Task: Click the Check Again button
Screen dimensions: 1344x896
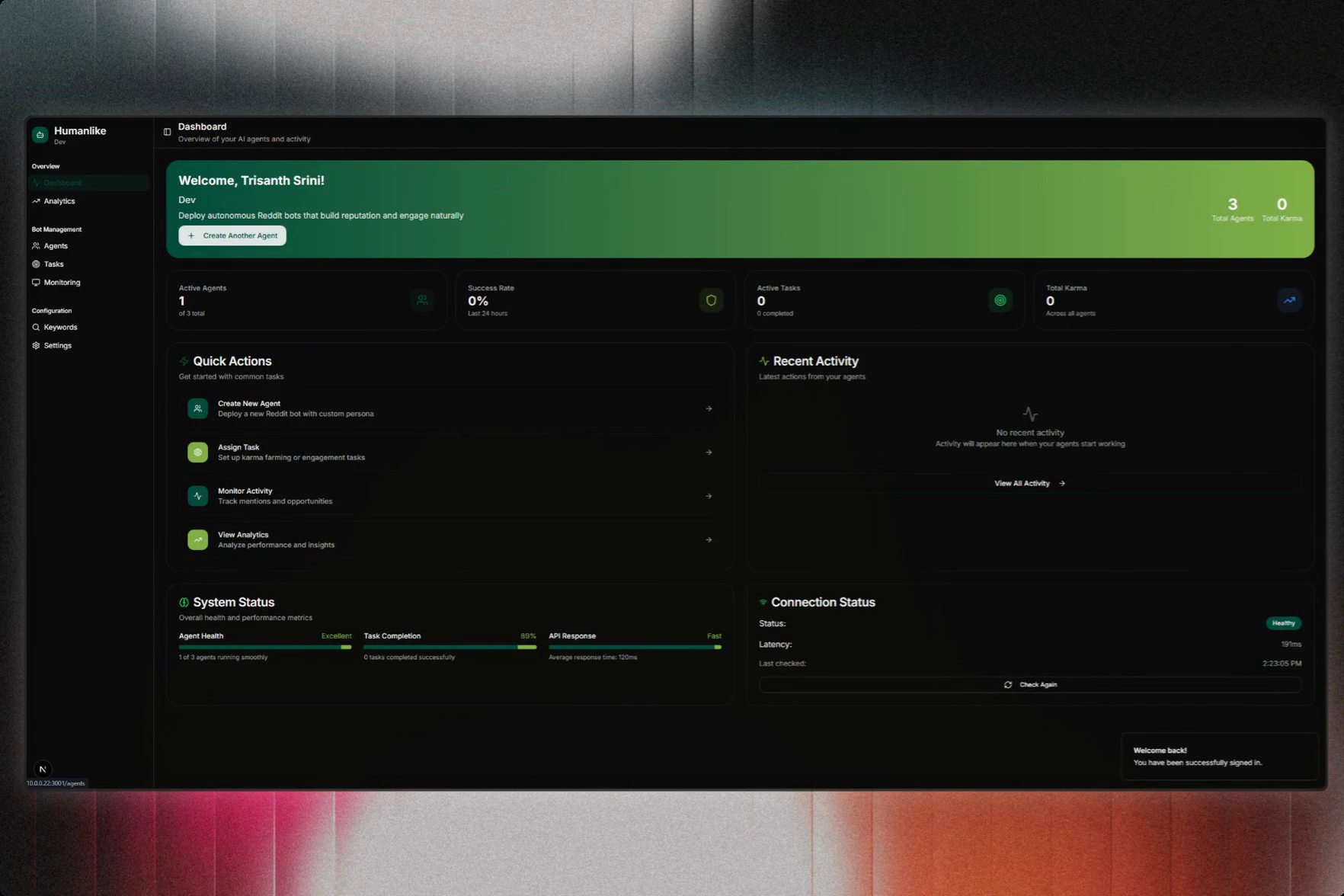Action: 1029,685
